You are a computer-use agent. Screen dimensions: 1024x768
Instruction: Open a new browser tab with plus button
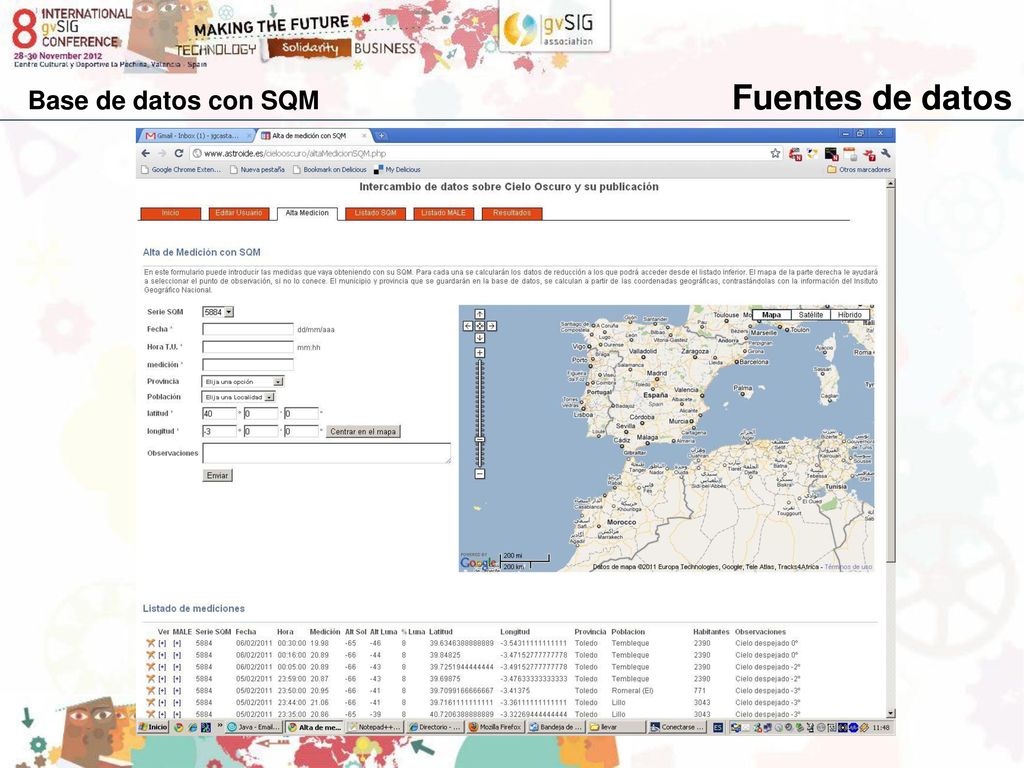pyautogui.click(x=381, y=135)
